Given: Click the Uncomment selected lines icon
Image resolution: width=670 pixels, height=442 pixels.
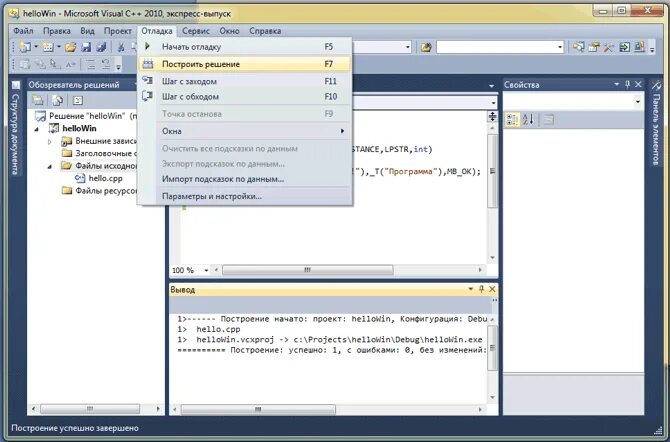Looking at the screenshot, I should click(x=106, y=65).
